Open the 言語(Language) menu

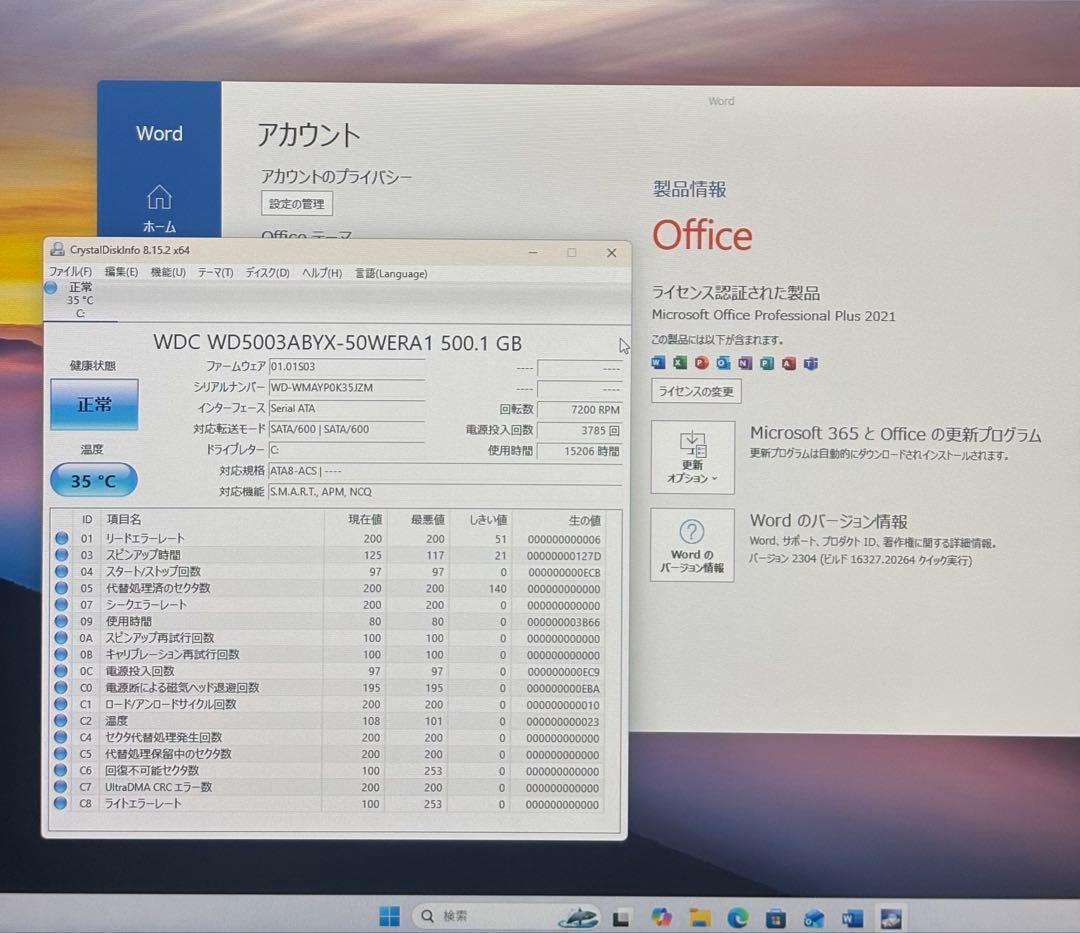(x=391, y=273)
